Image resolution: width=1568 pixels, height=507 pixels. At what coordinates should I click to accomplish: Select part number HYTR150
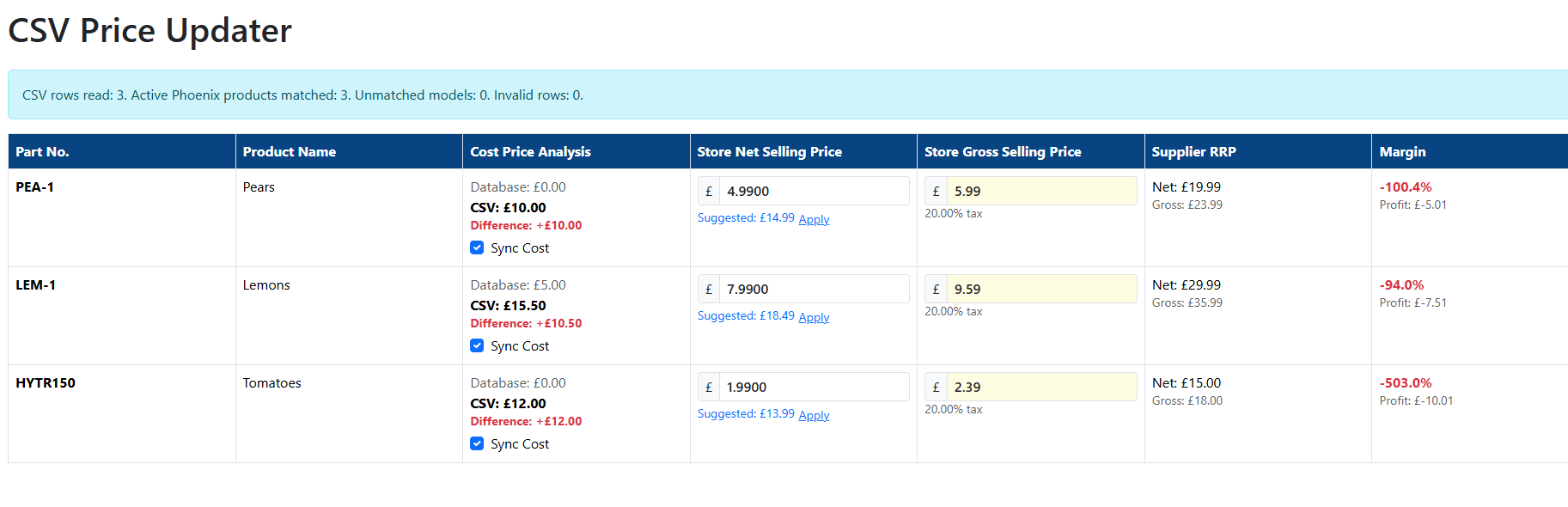[46, 382]
